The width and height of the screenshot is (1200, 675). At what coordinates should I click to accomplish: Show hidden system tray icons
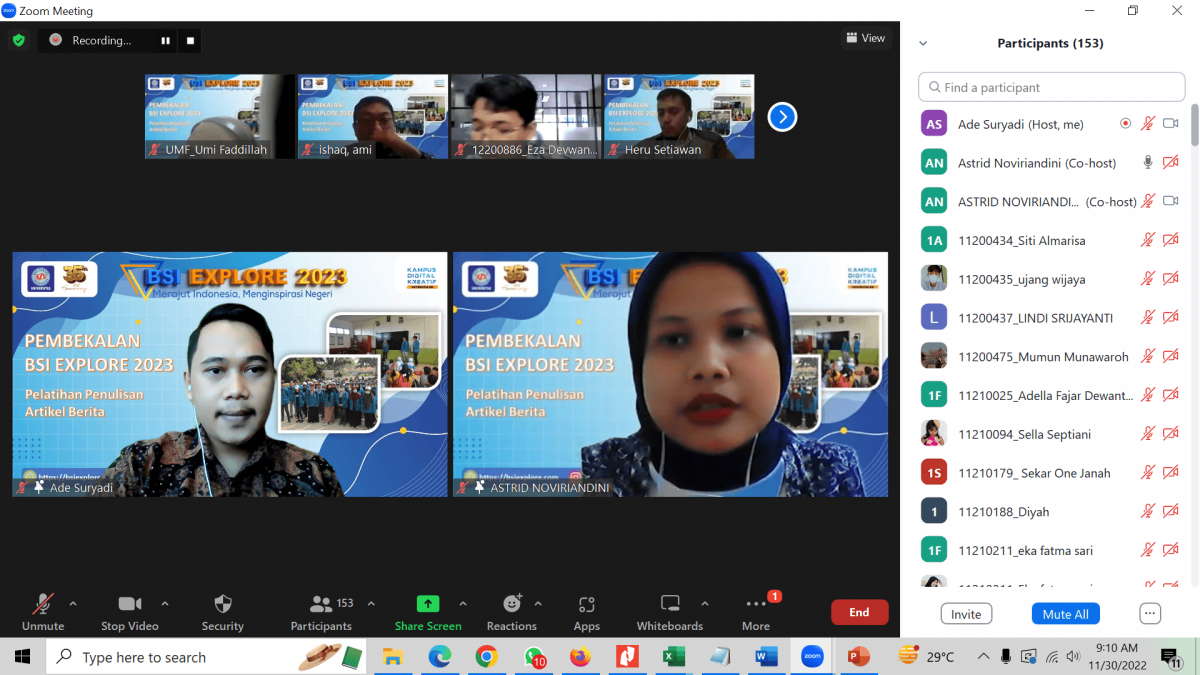(x=983, y=657)
